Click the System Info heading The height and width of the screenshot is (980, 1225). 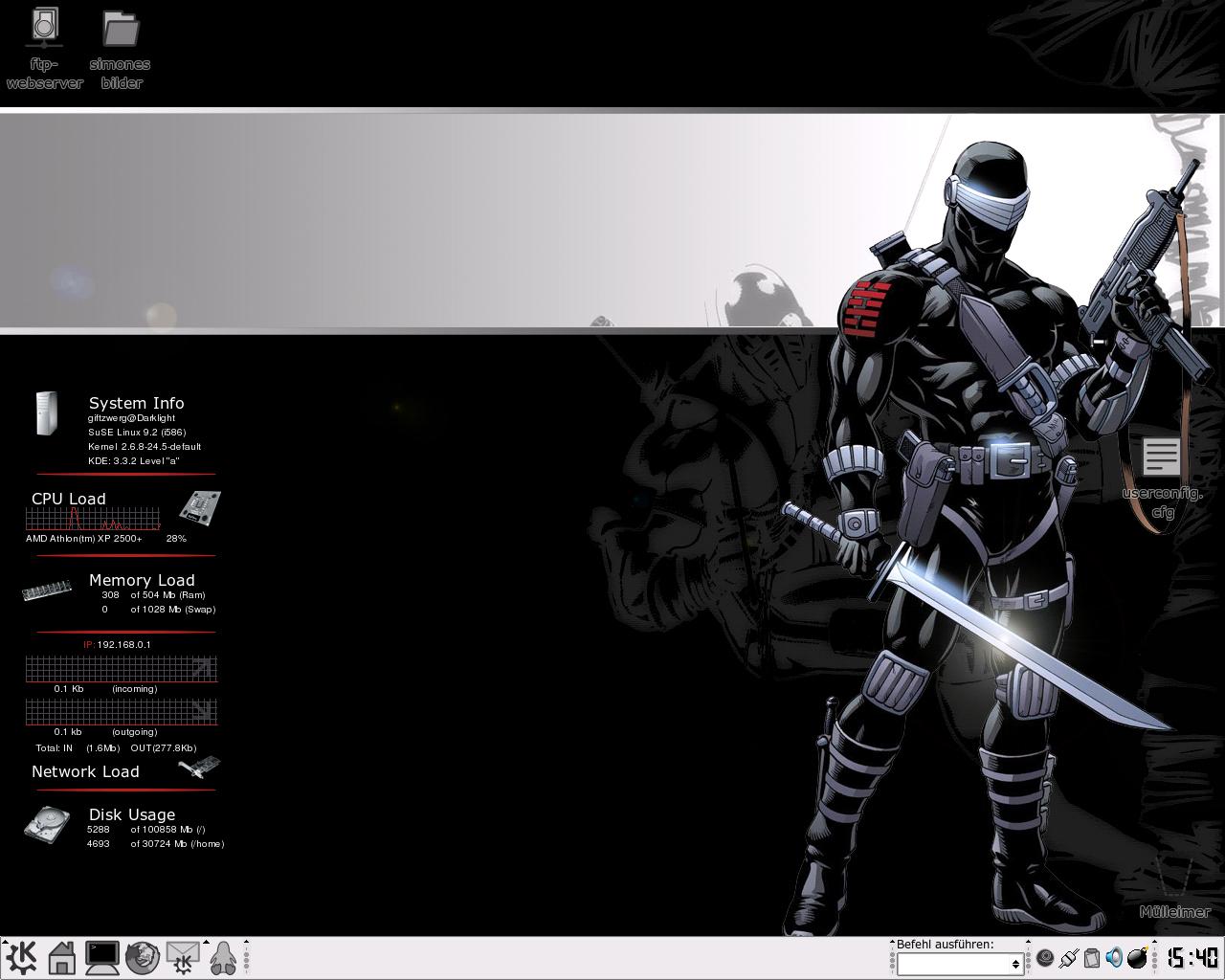click(136, 403)
